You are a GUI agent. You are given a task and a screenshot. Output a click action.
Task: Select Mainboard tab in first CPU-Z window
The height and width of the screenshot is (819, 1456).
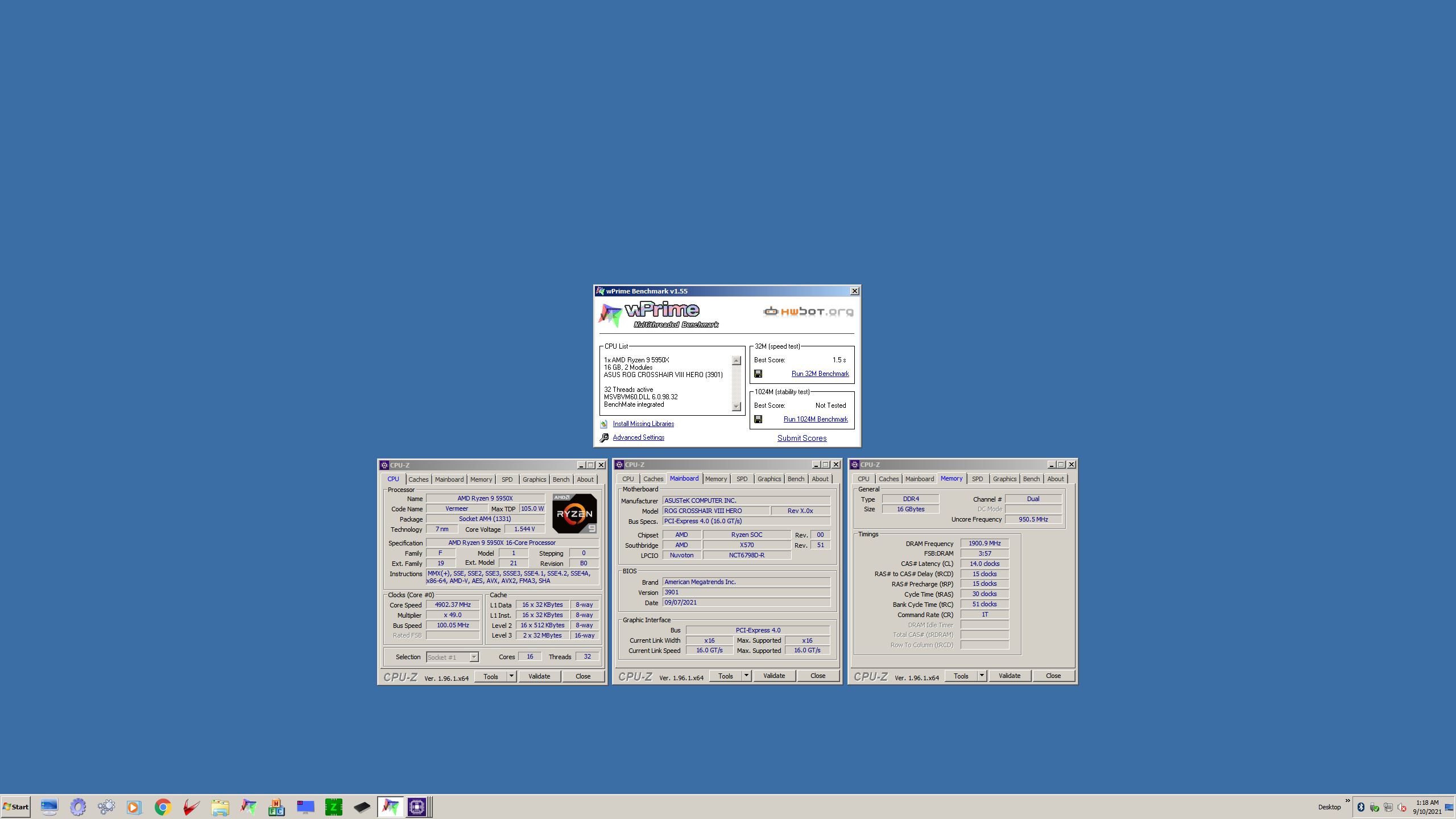coord(449,479)
